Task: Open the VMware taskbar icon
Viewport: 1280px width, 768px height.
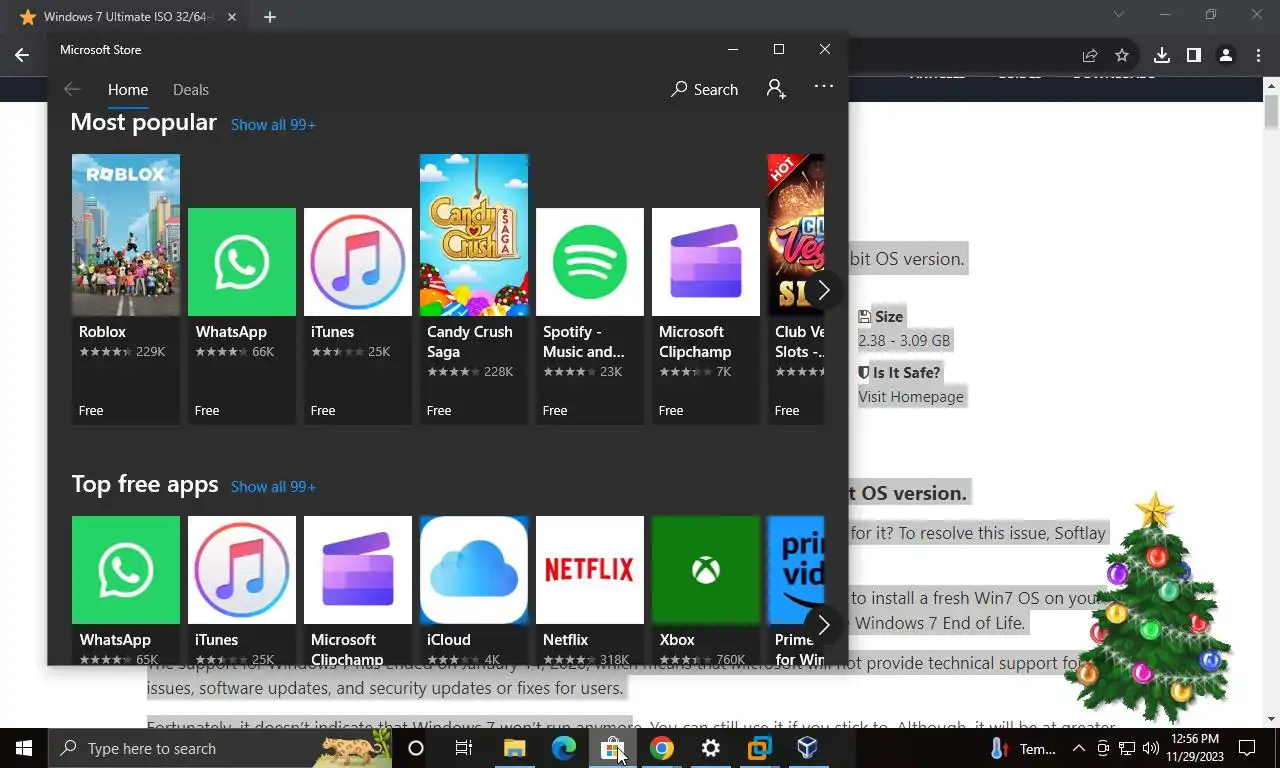Action: coord(759,748)
